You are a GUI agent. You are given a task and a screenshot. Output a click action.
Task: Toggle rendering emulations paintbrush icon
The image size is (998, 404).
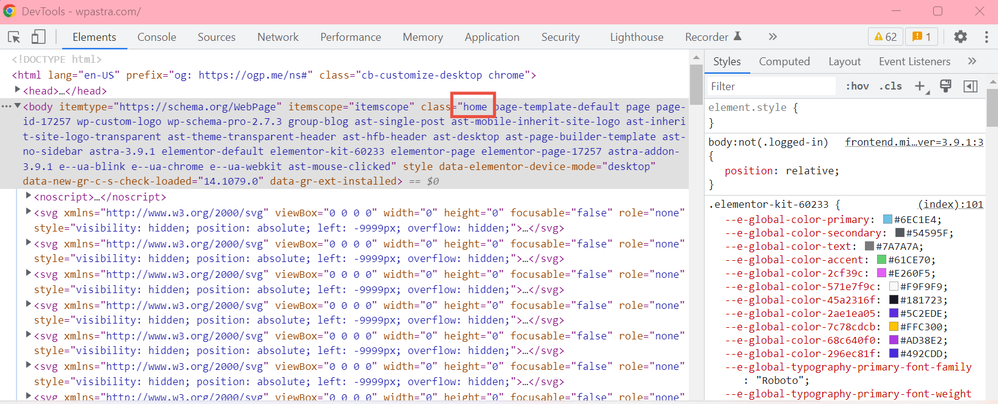945,86
